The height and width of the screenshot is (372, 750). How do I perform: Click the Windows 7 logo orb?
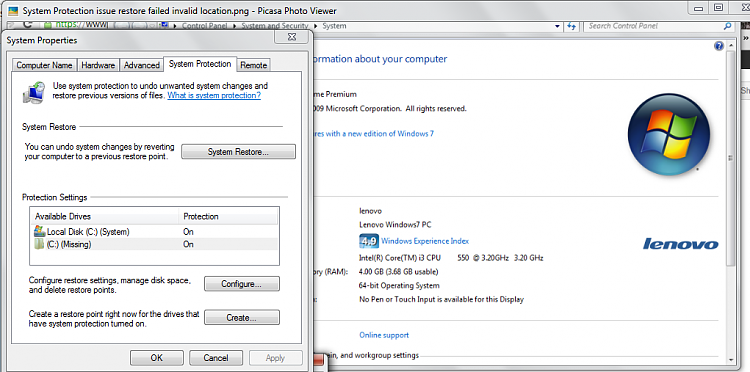click(x=669, y=134)
